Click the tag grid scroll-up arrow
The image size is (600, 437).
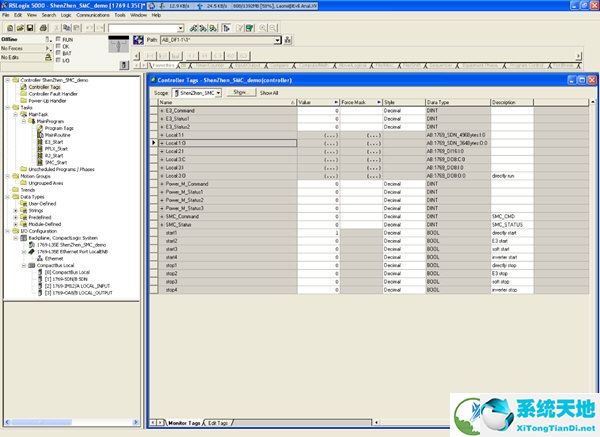tap(593, 102)
